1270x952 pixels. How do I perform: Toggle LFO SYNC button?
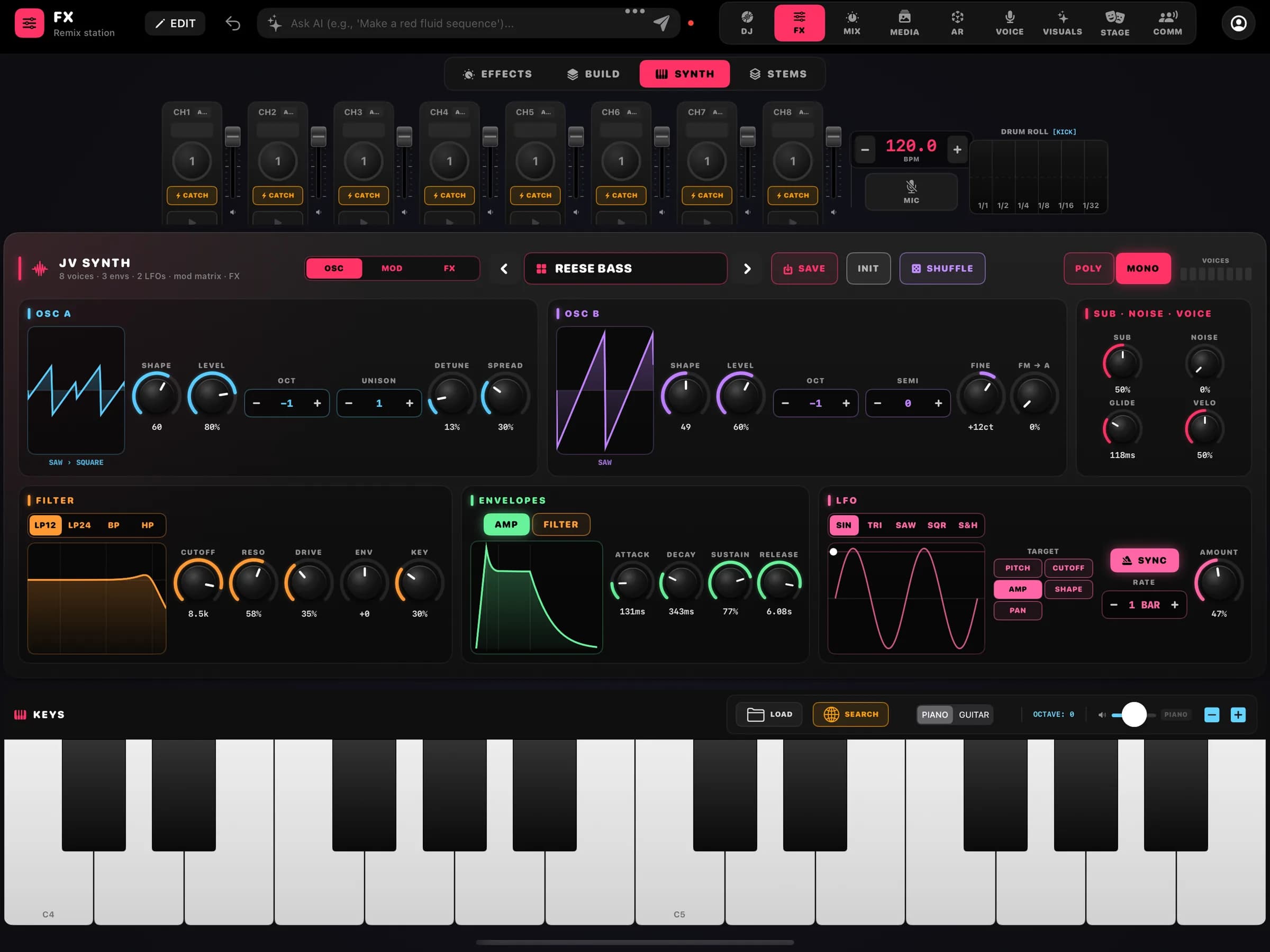click(1144, 560)
